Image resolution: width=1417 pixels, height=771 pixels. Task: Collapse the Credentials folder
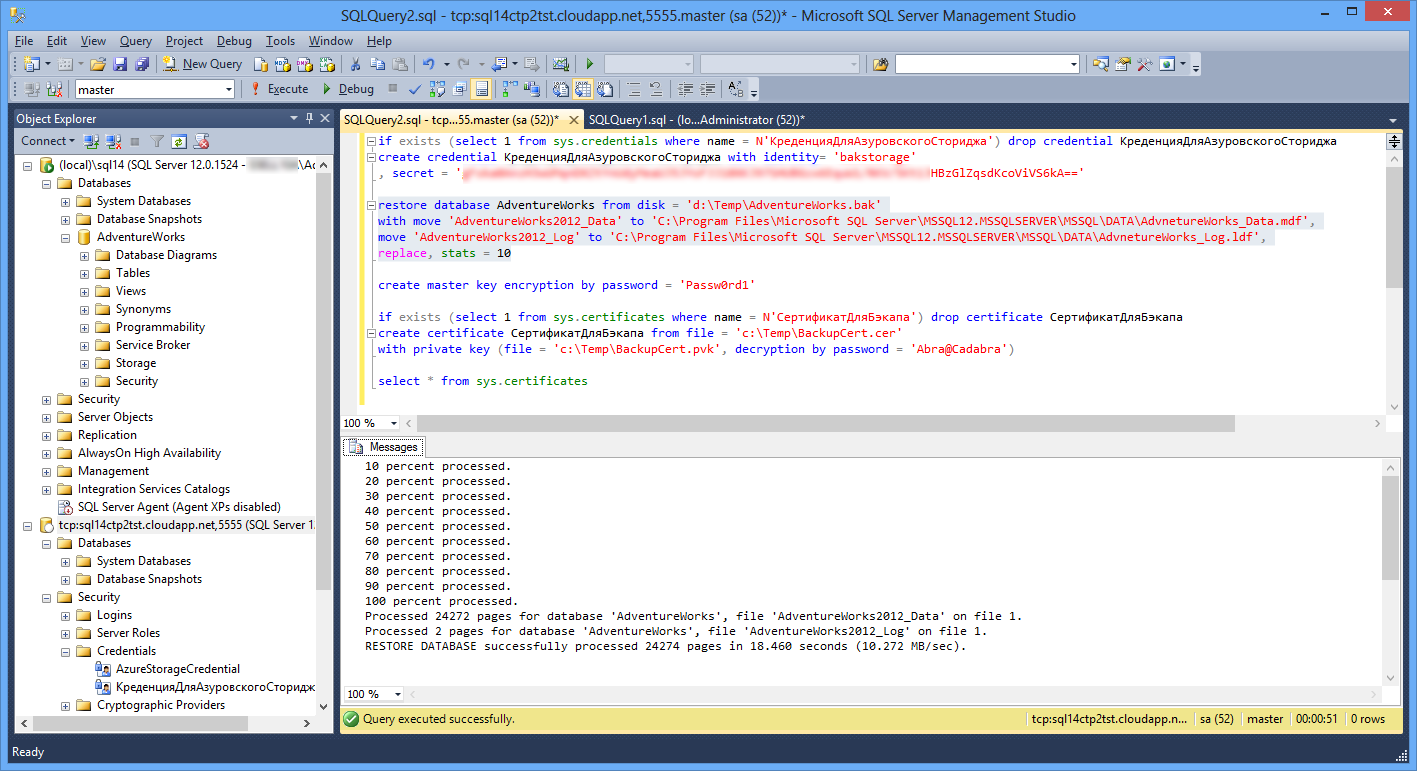[66, 651]
